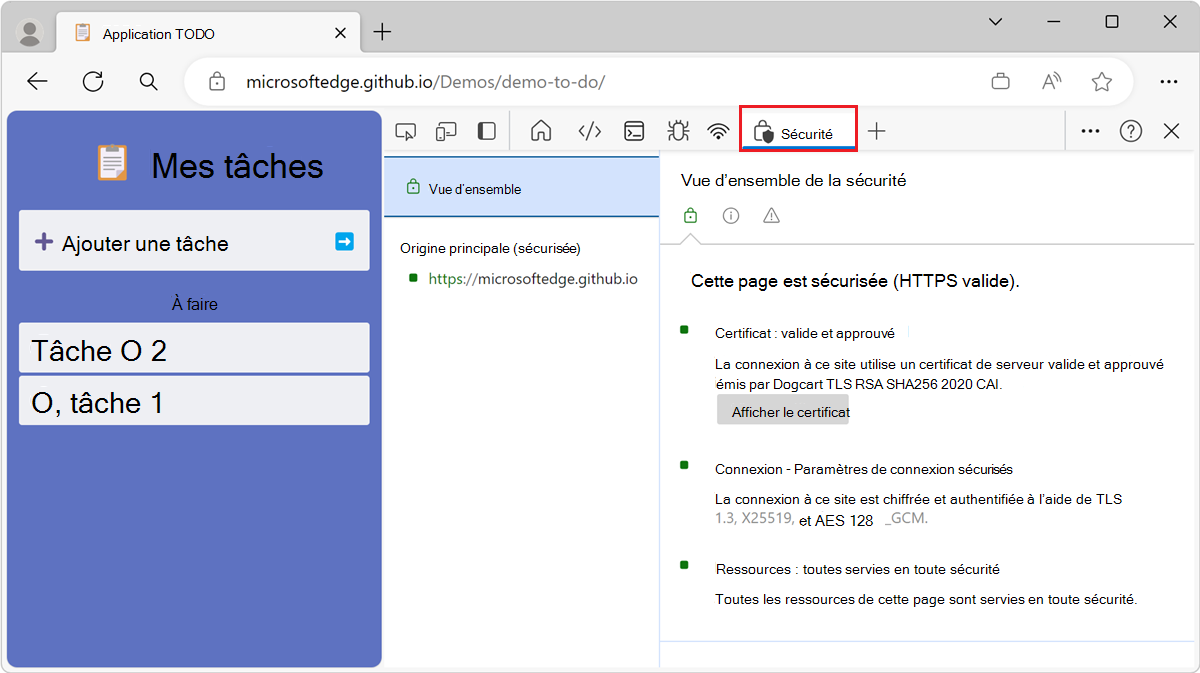Viewport: 1200px width, 673px height.
Task: Click the info circle status icon
Action: tap(731, 215)
